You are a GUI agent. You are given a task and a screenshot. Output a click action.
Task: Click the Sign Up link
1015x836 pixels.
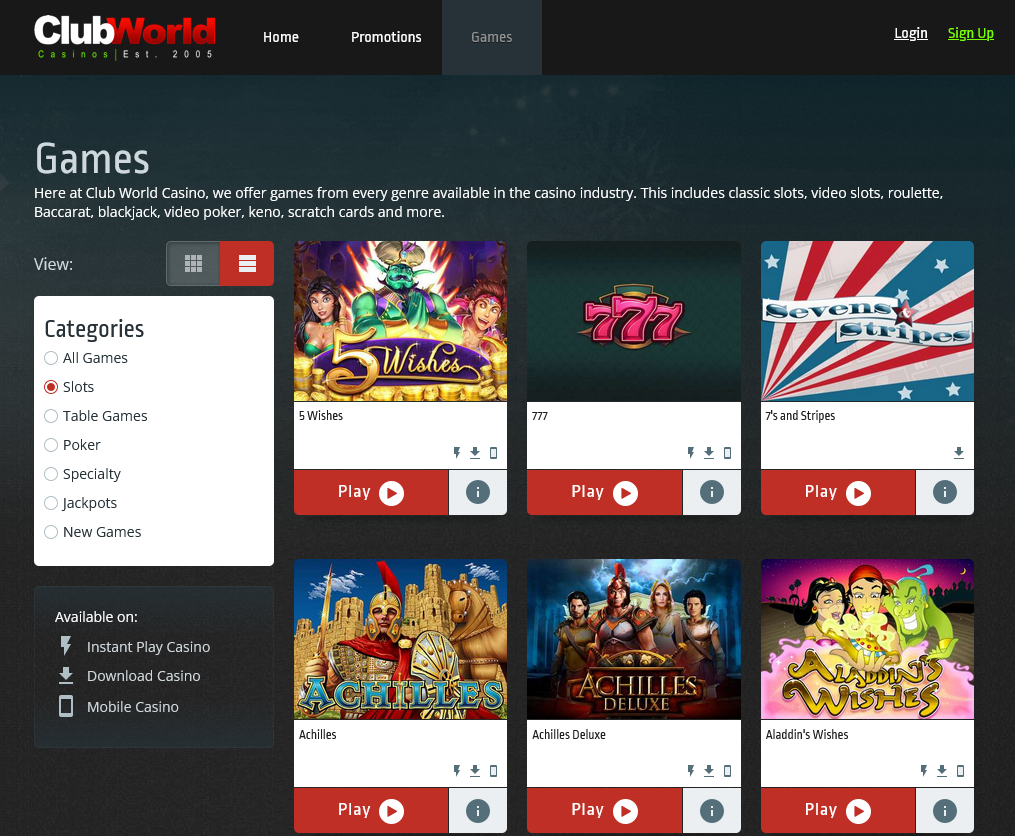[x=970, y=33]
